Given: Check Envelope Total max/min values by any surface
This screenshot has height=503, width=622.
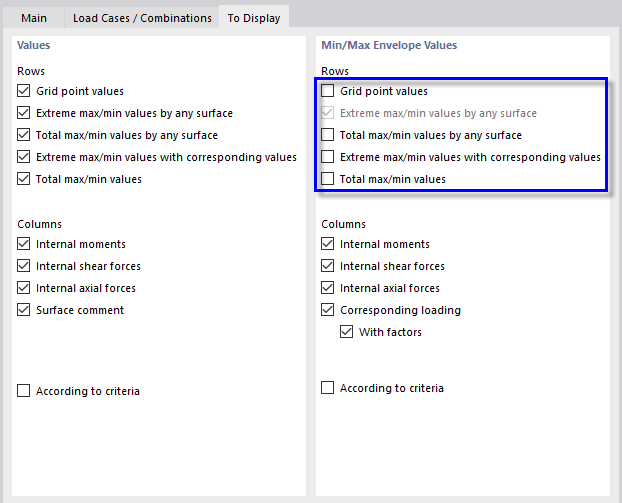Looking at the screenshot, I should [328, 135].
